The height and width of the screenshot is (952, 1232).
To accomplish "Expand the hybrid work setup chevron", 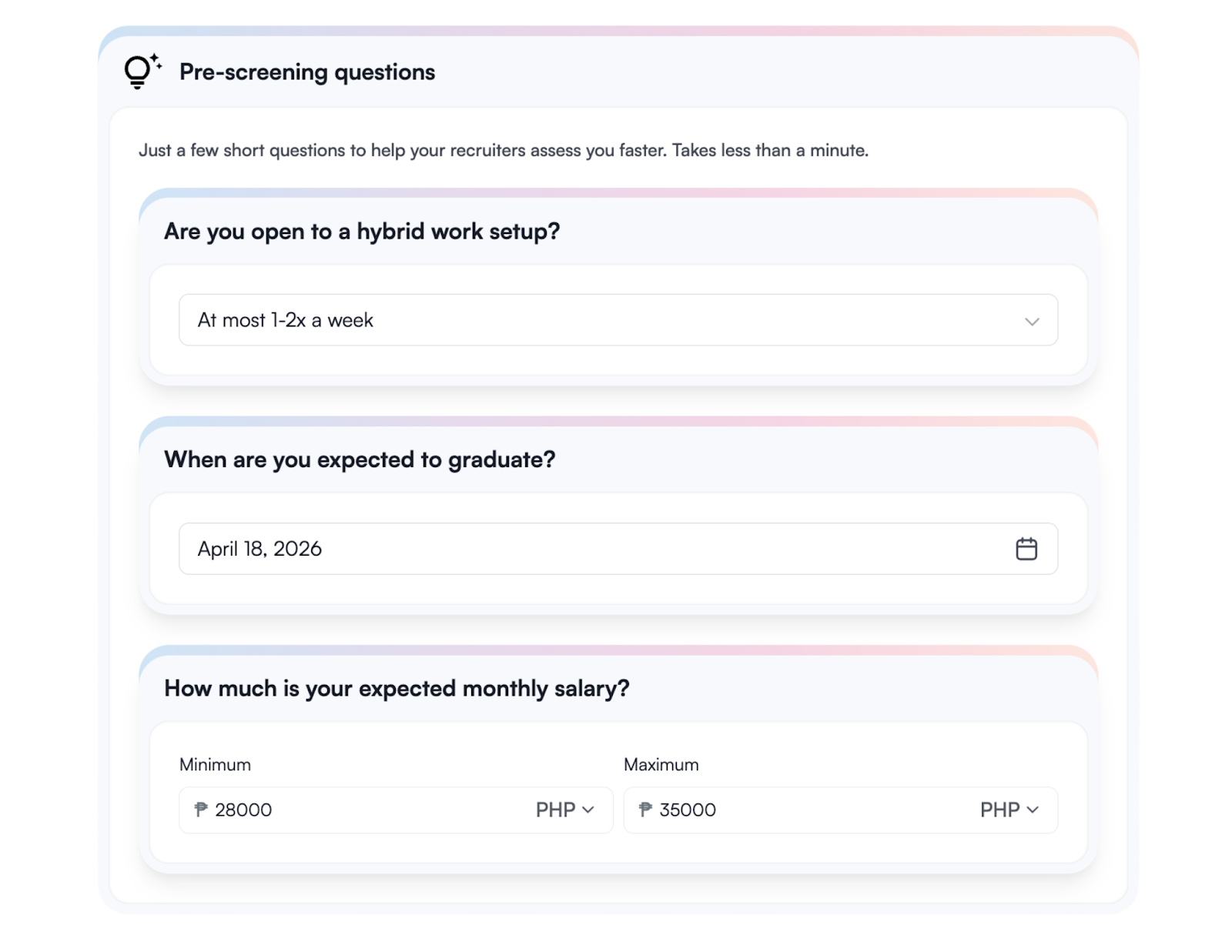I will pos(1032,321).
